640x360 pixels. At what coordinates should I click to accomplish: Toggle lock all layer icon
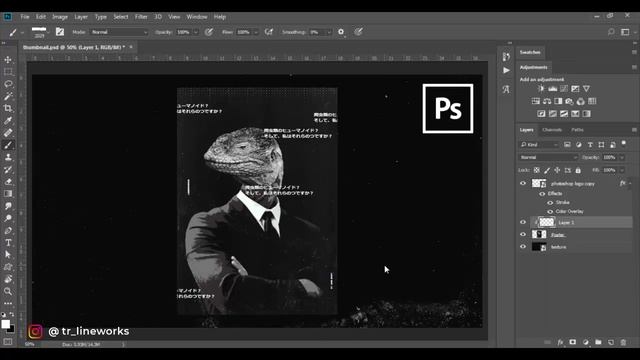click(x=578, y=170)
